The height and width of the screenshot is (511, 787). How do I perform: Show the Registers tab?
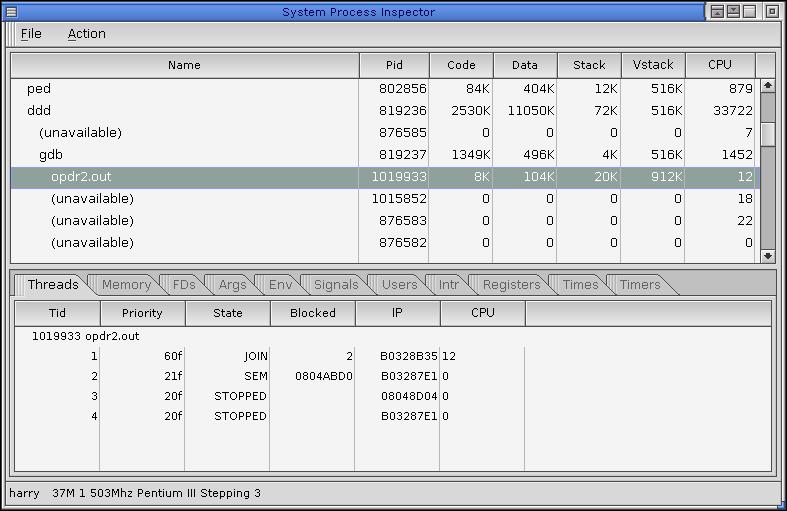511,285
